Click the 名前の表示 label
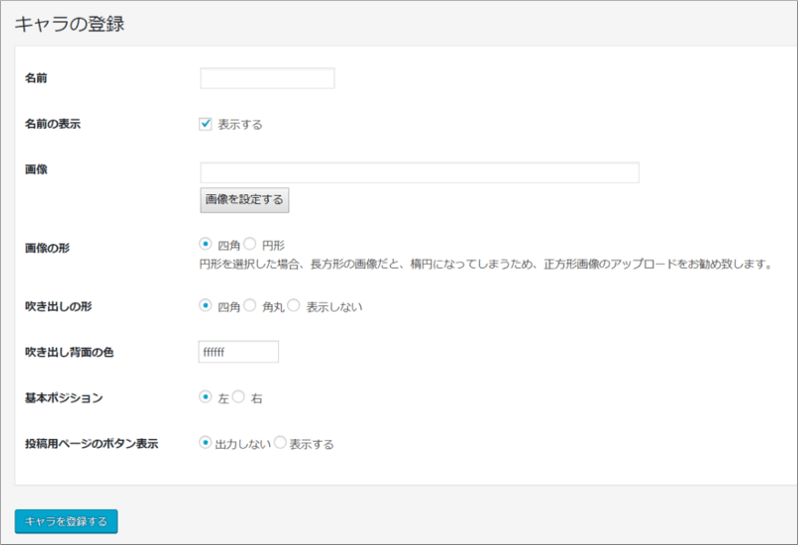The width and height of the screenshot is (798, 545). point(52,124)
